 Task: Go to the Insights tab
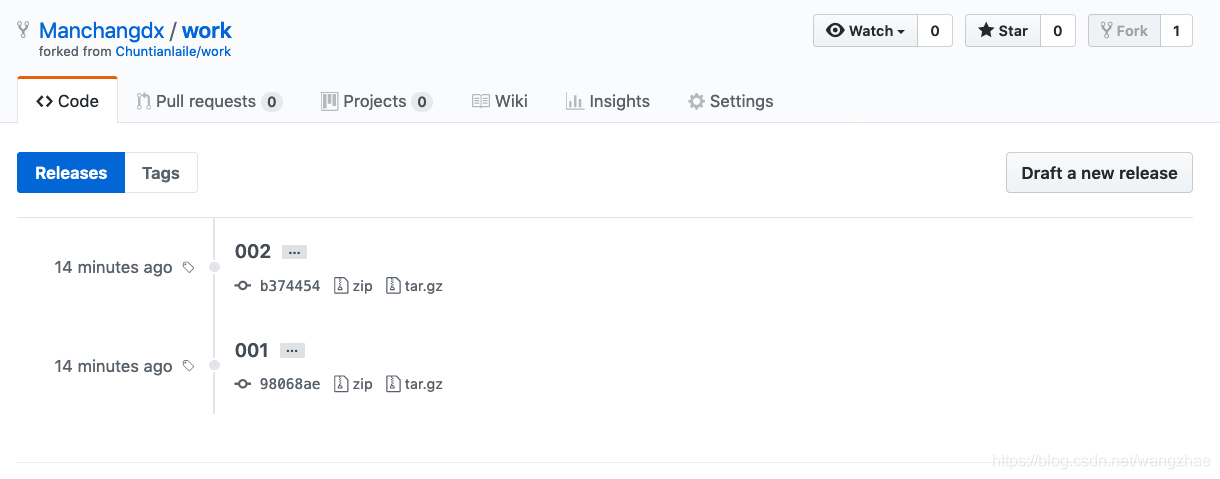[x=608, y=101]
